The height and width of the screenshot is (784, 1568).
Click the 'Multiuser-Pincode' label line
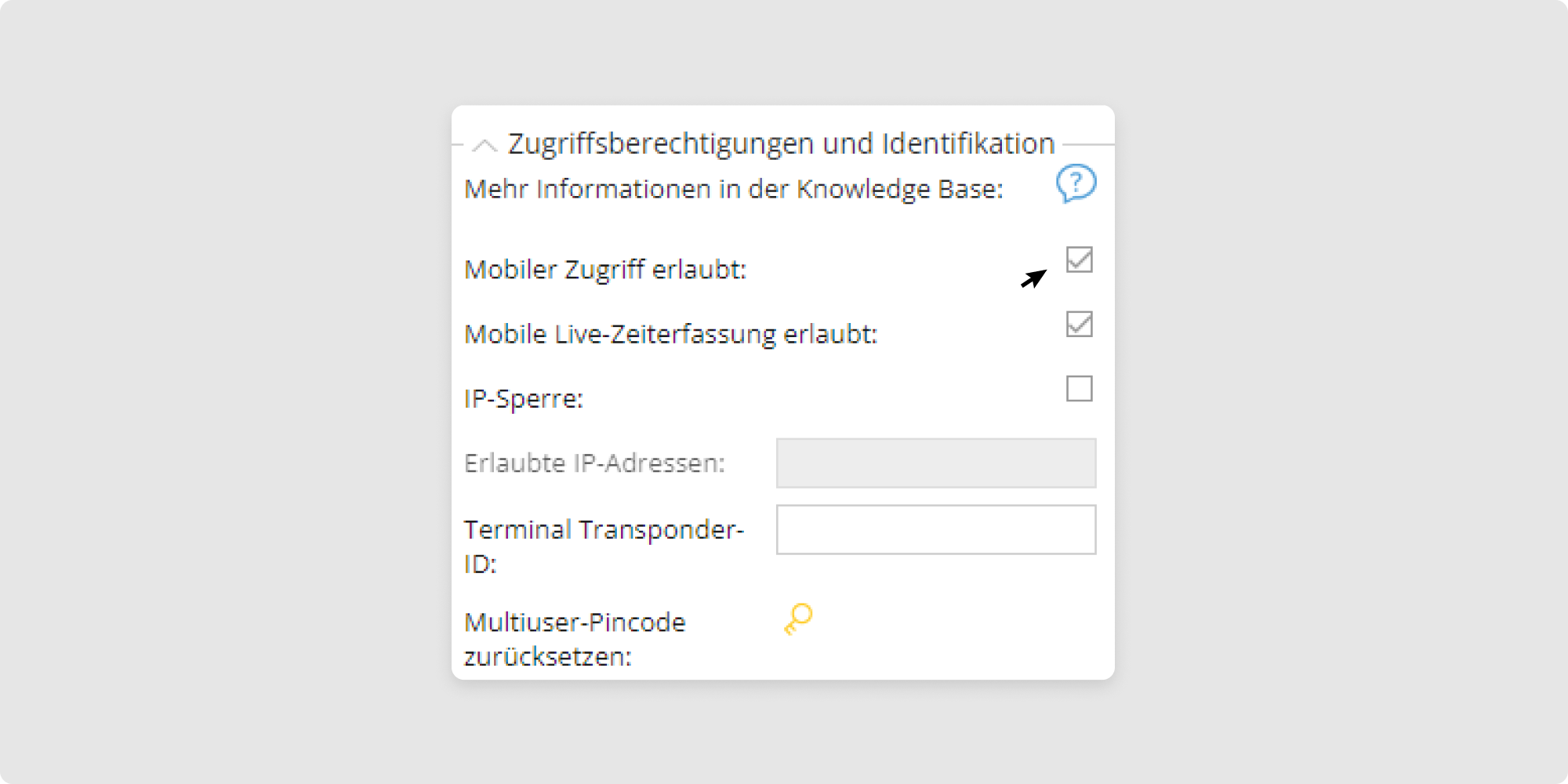click(x=575, y=622)
